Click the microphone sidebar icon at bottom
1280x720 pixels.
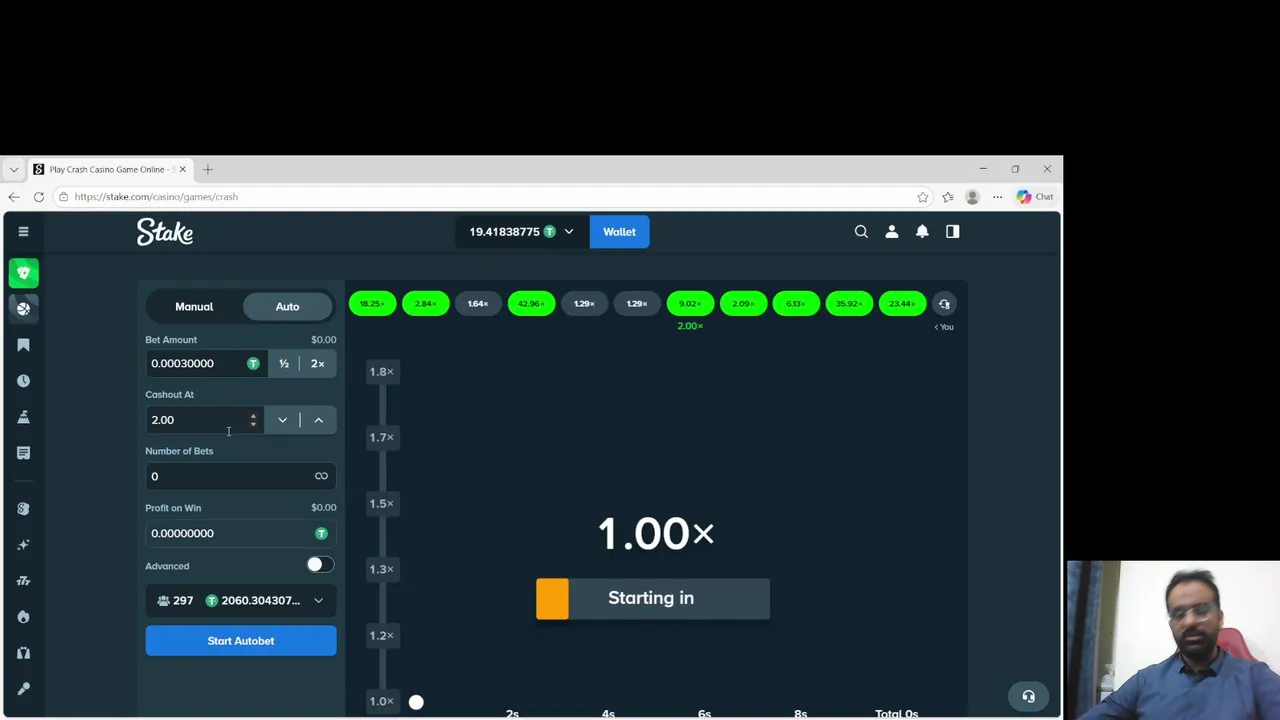click(x=23, y=689)
